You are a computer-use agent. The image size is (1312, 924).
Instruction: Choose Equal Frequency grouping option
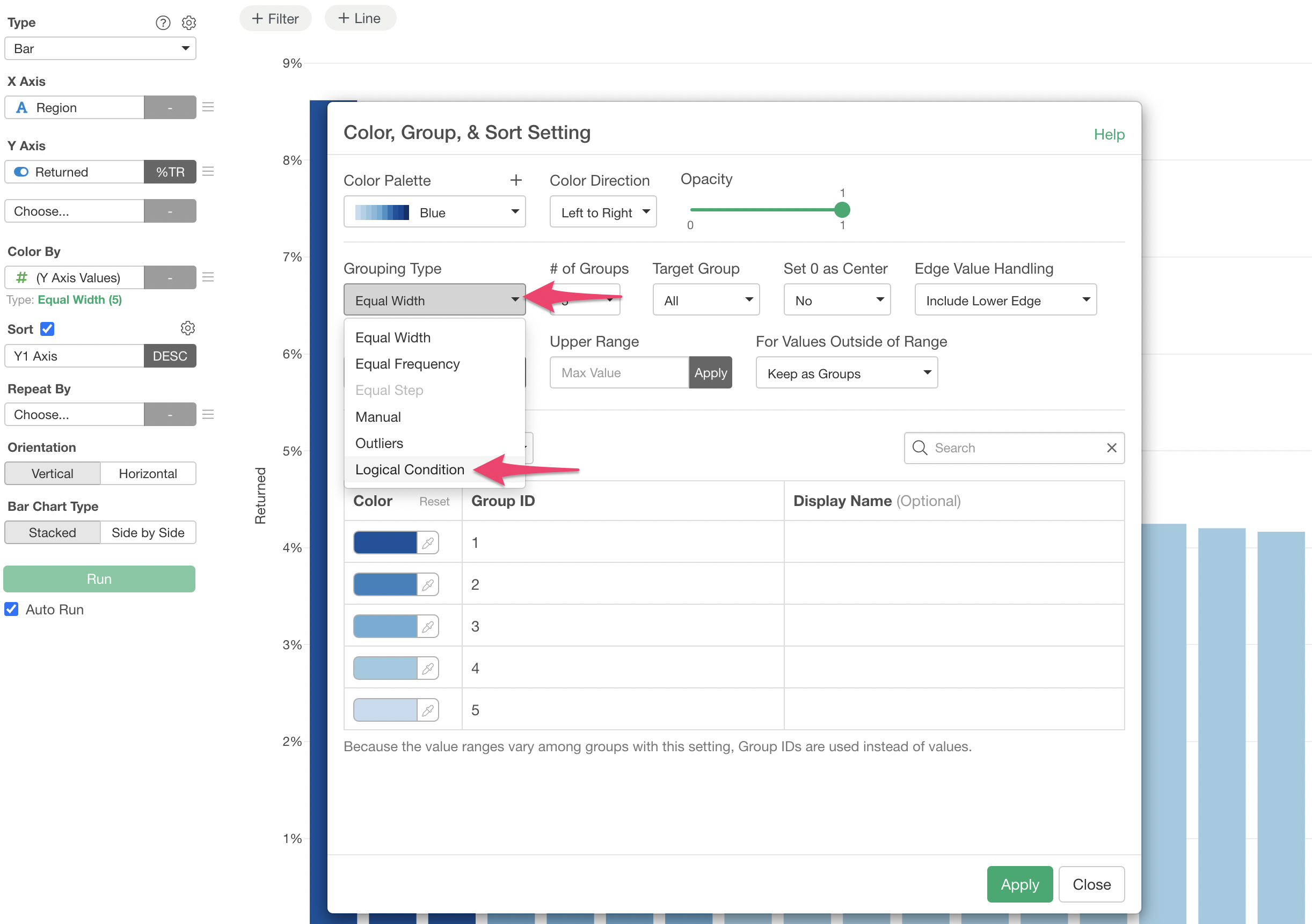point(407,364)
